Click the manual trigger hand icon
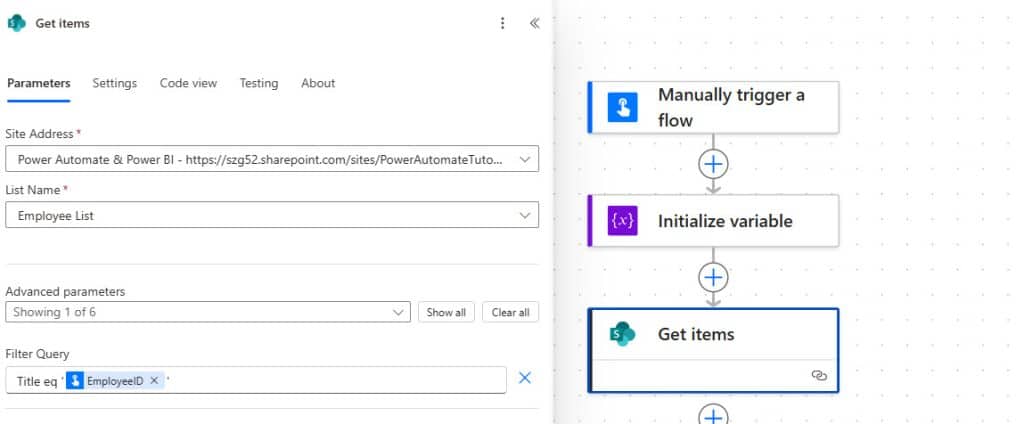 point(622,107)
